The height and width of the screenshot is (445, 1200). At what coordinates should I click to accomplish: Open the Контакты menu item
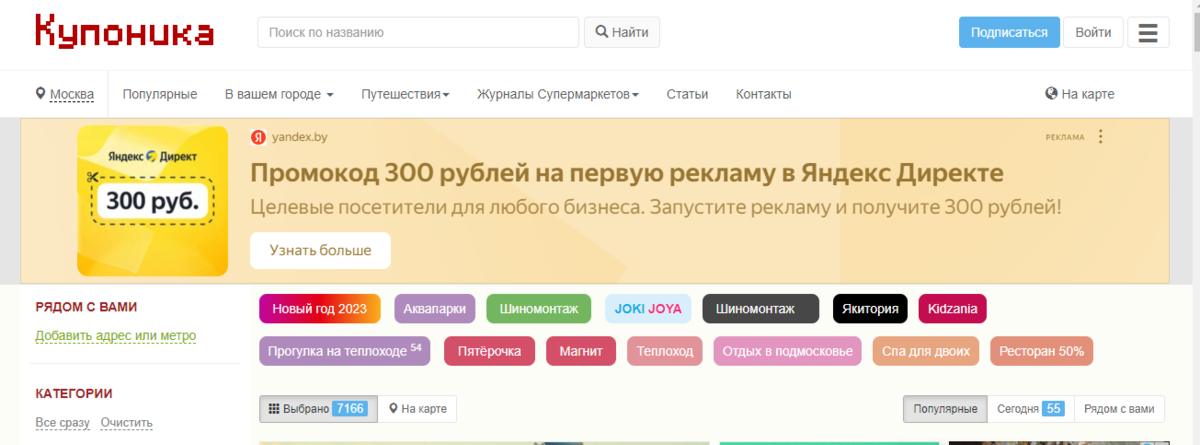[764, 94]
